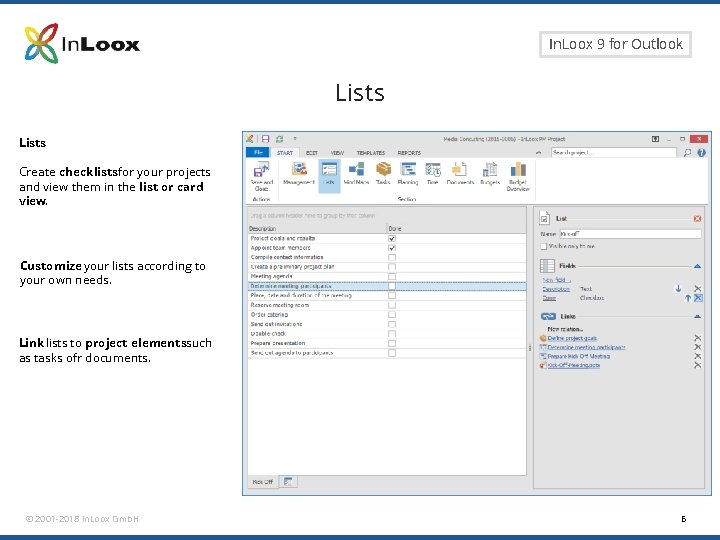The image size is (720, 540).
Task: Open the File tab
Action: (258, 152)
